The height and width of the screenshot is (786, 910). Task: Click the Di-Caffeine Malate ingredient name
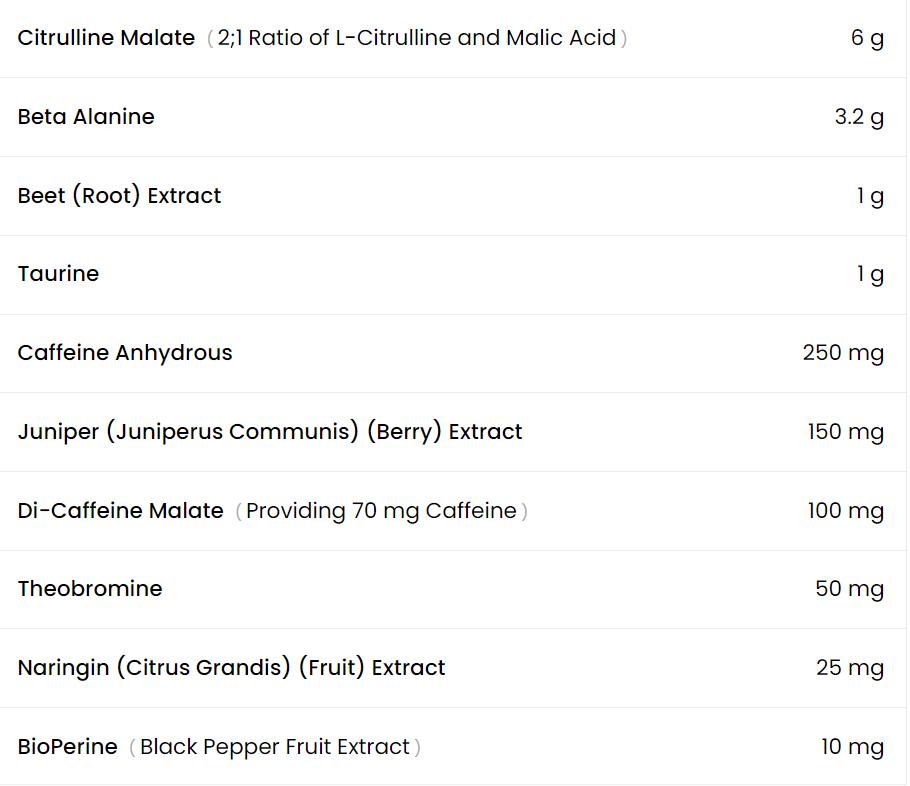pyautogui.click(x=120, y=511)
